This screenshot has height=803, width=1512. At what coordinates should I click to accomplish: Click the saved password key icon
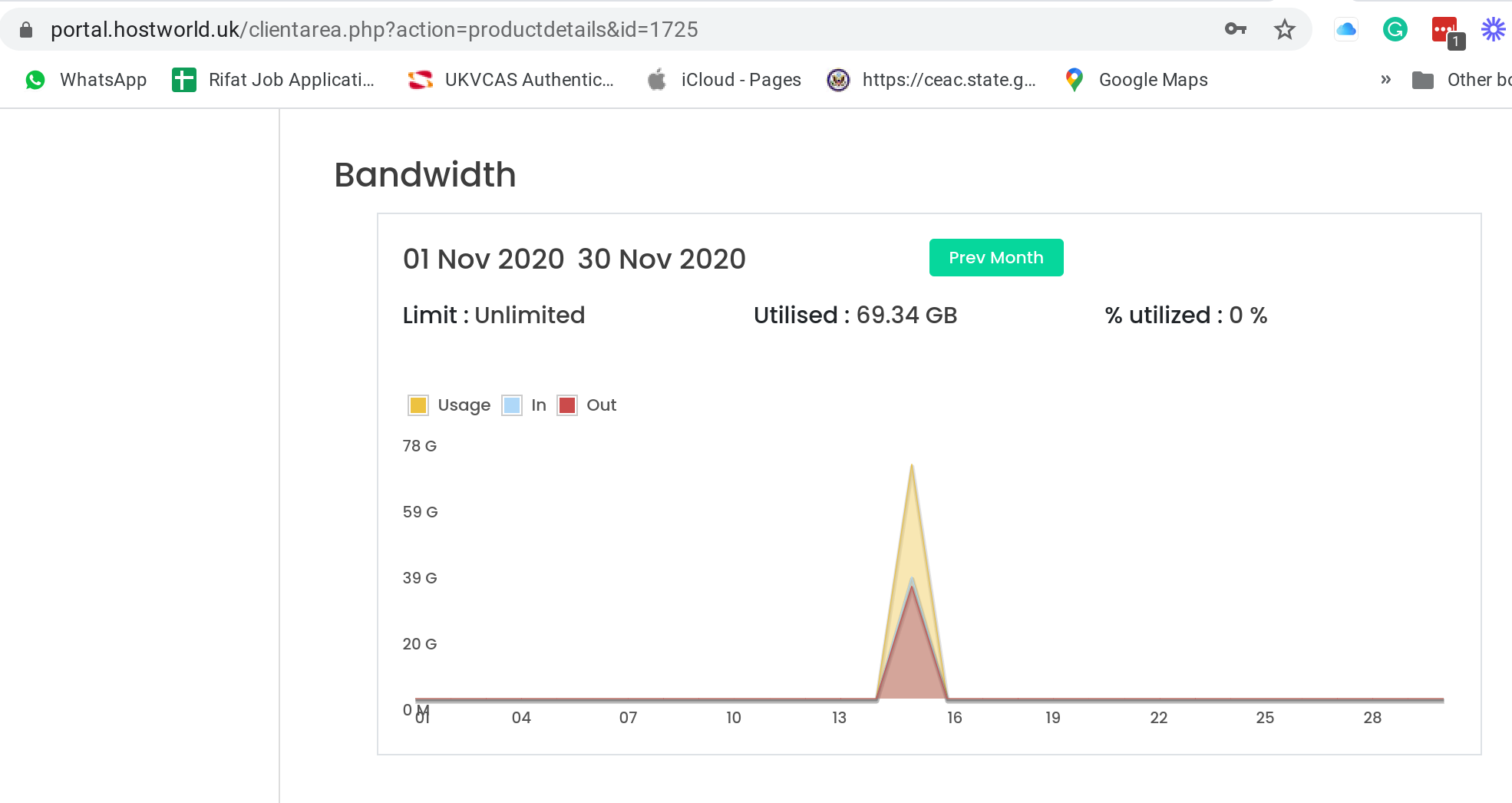[1235, 29]
